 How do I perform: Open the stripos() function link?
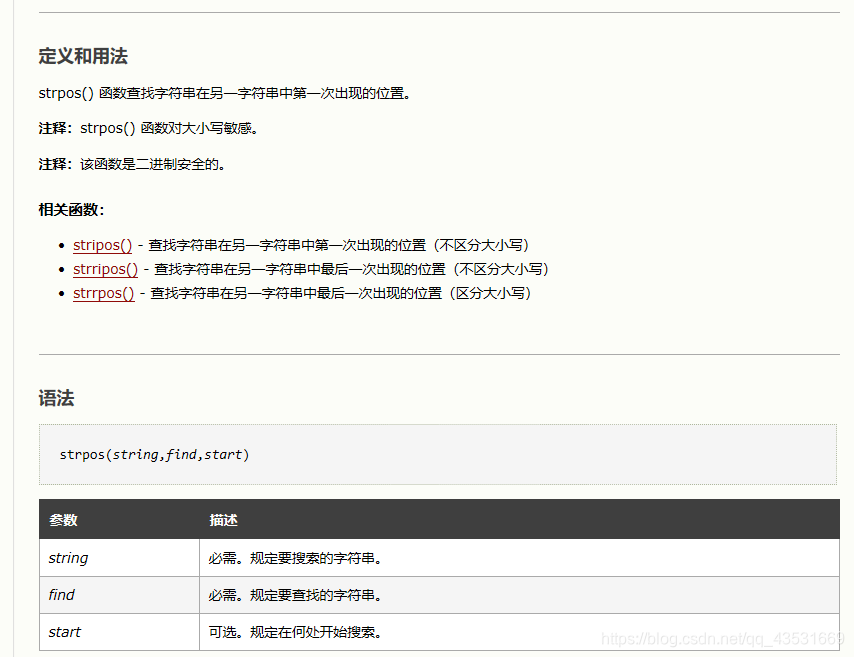(x=102, y=245)
